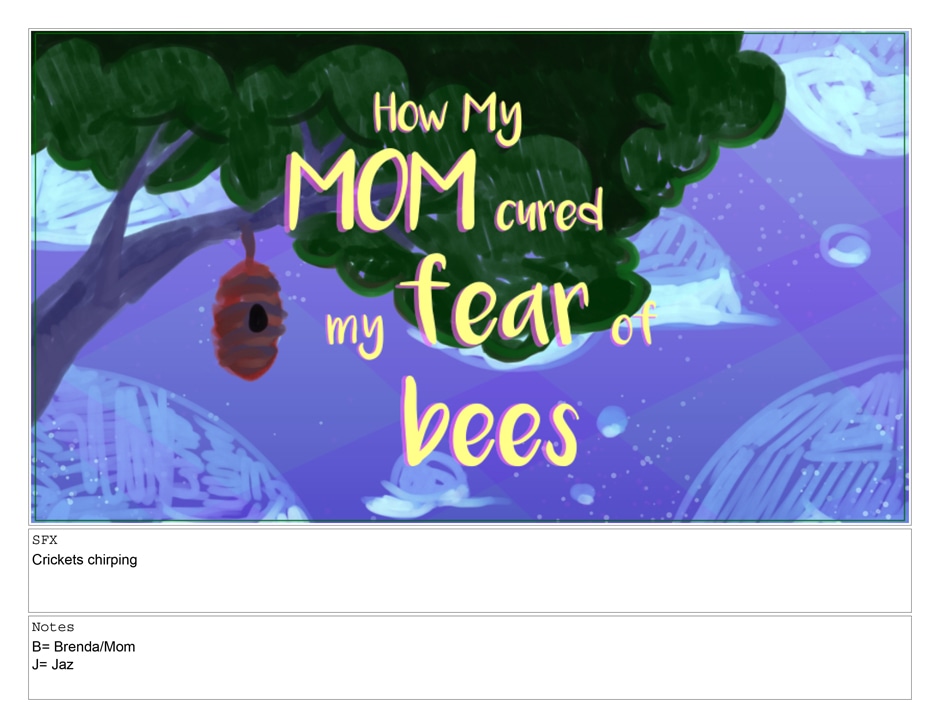Click the scribbled cloud in top-right corner
Image resolution: width=940 pixels, height=728 pixels.
840,90
